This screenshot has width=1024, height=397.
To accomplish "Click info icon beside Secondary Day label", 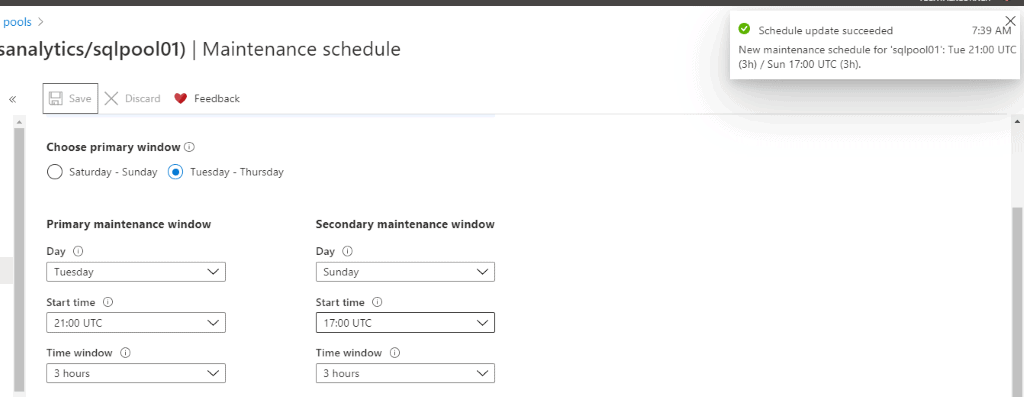I will [x=347, y=251].
